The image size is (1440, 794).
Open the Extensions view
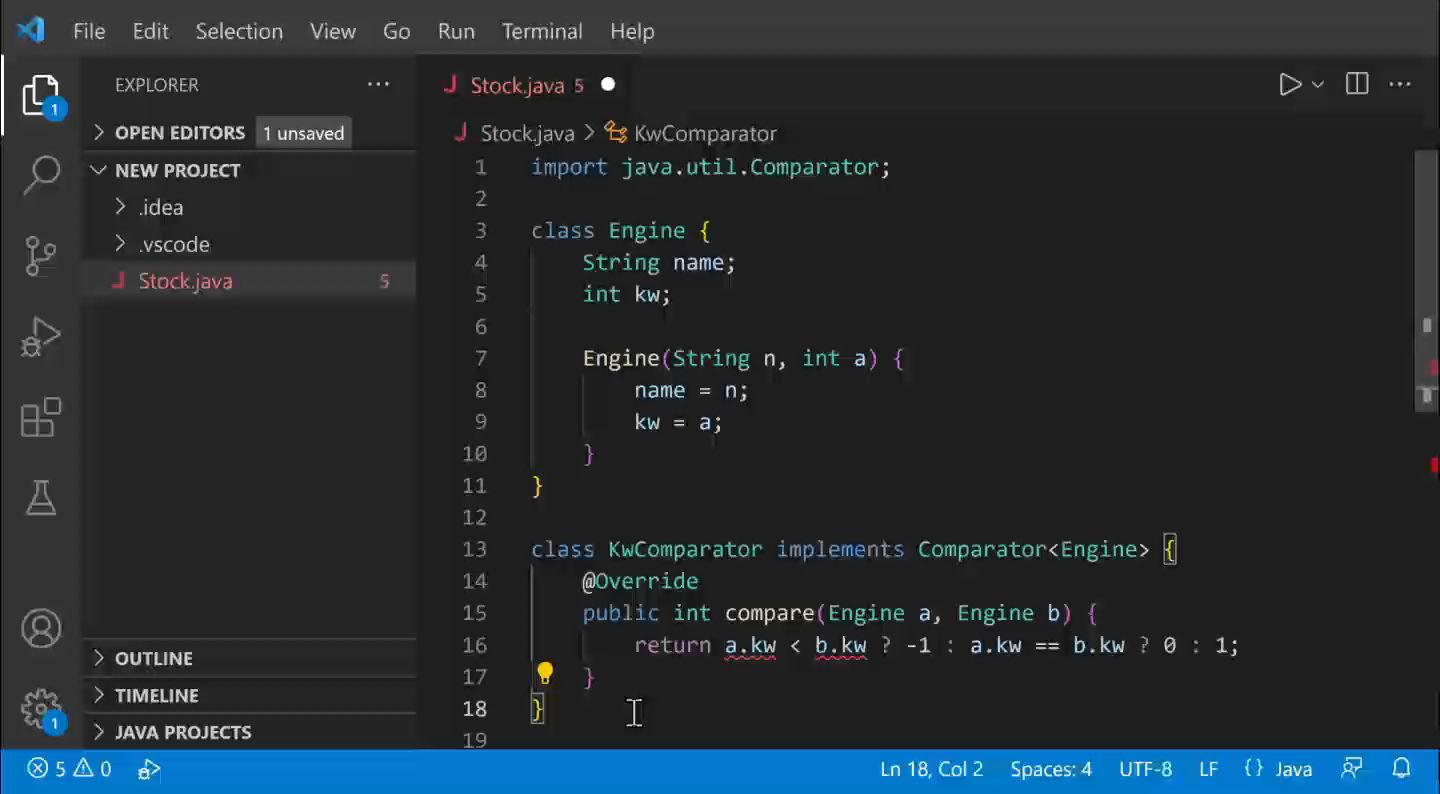click(x=41, y=418)
